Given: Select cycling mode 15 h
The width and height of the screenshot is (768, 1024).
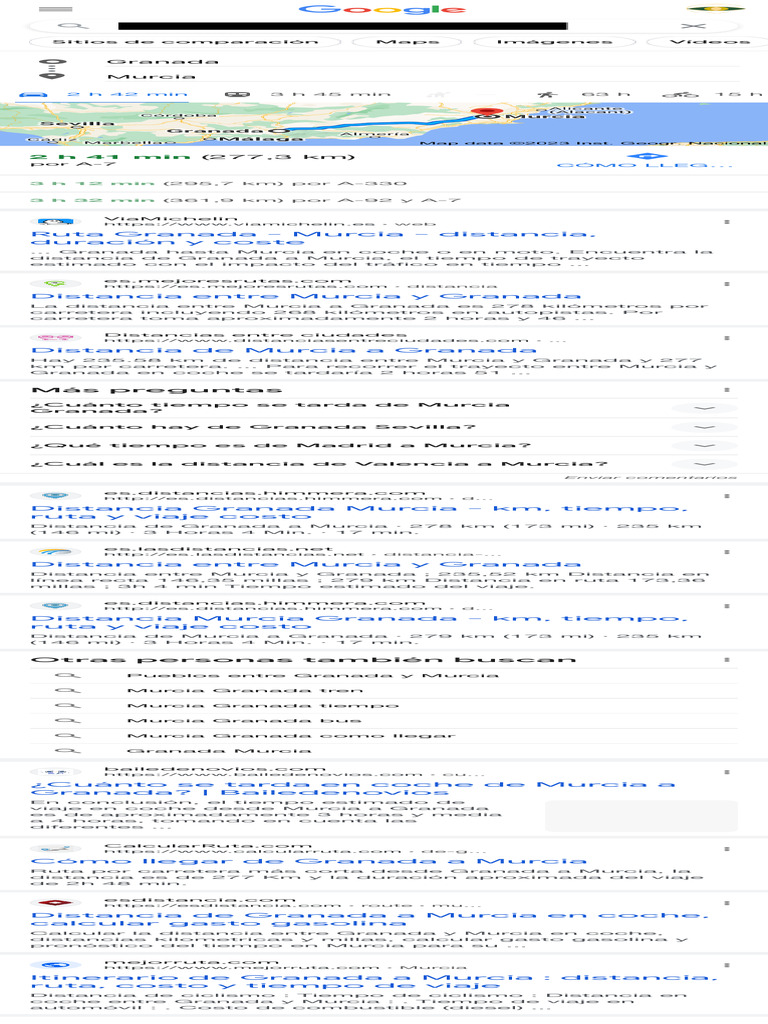Looking at the screenshot, I should [x=712, y=95].
